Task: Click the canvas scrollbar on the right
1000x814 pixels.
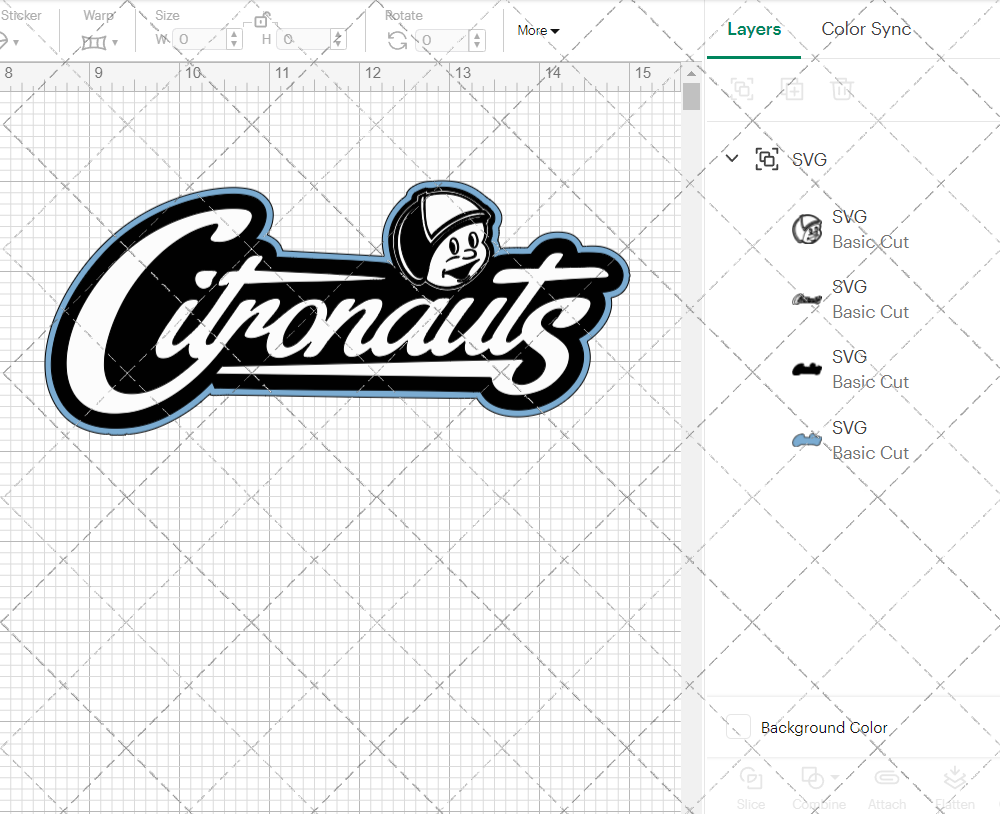Action: pyautogui.click(x=690, y=95)
